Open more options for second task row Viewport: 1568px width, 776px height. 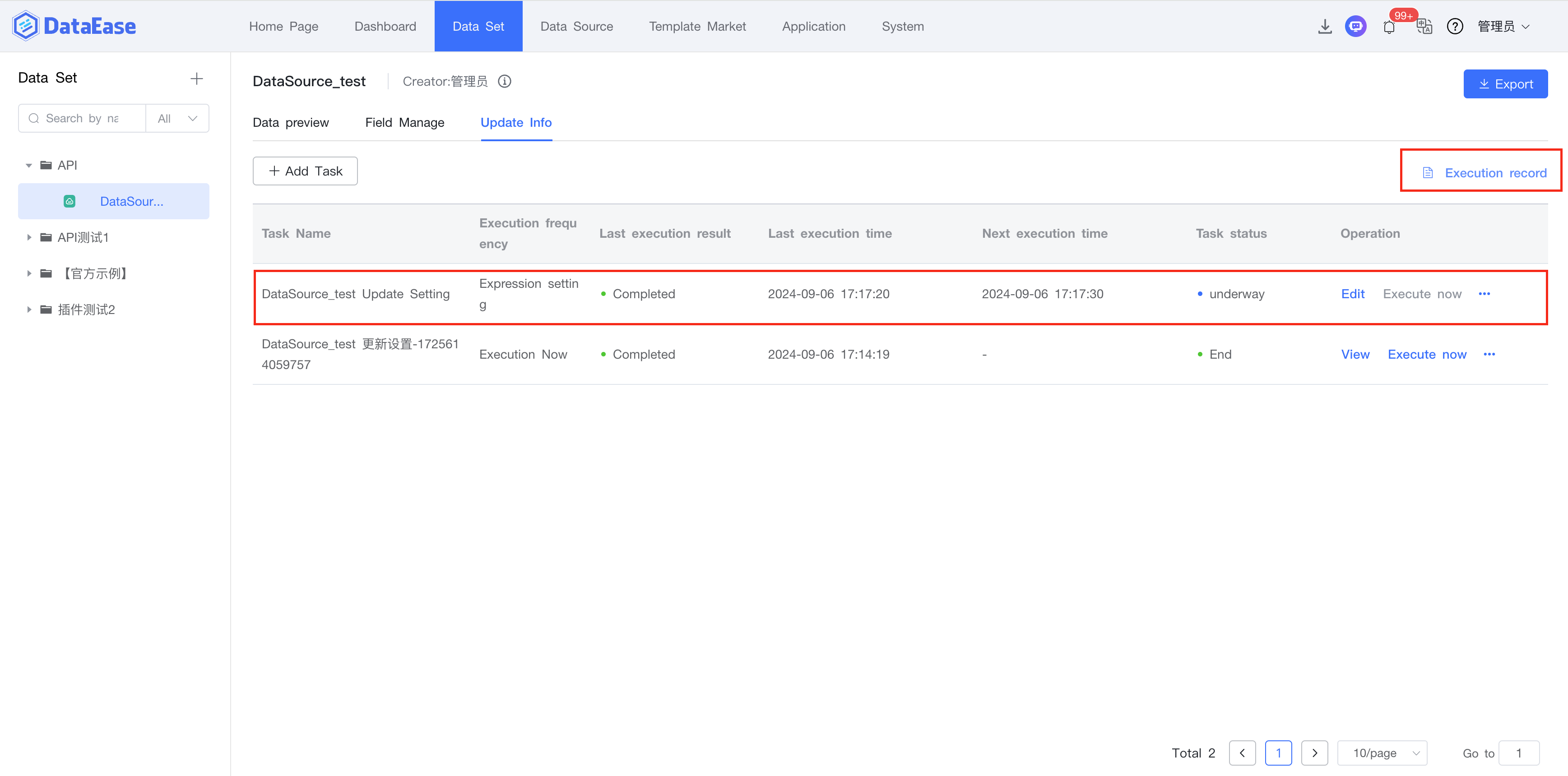click(x=1489, y=354)
